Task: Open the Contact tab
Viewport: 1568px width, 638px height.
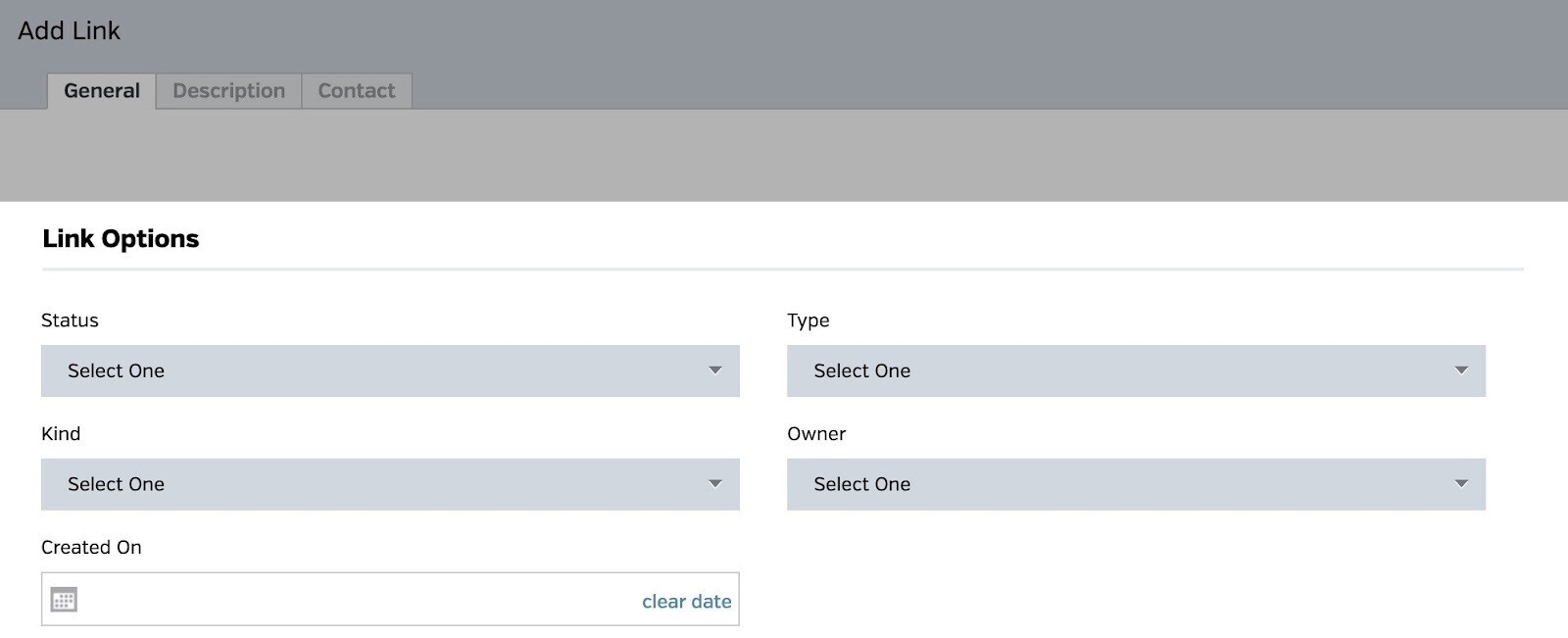Action: tap(357, 91)
